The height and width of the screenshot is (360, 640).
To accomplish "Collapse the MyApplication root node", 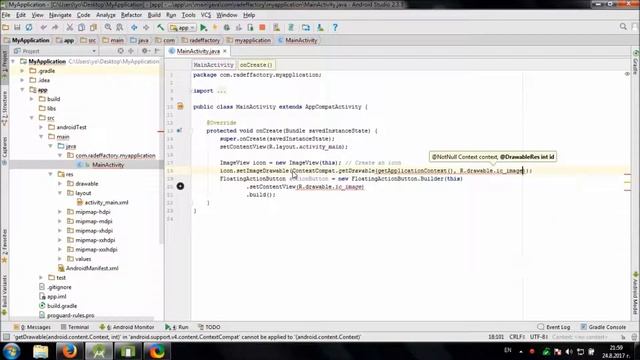I will coord(13,61).
